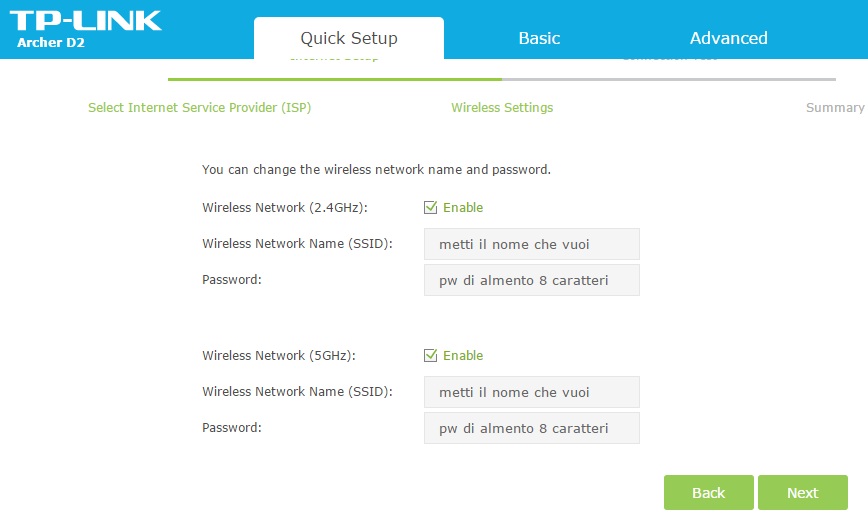Click the Wireless Network (2.4GHz) label

(285, 208)
